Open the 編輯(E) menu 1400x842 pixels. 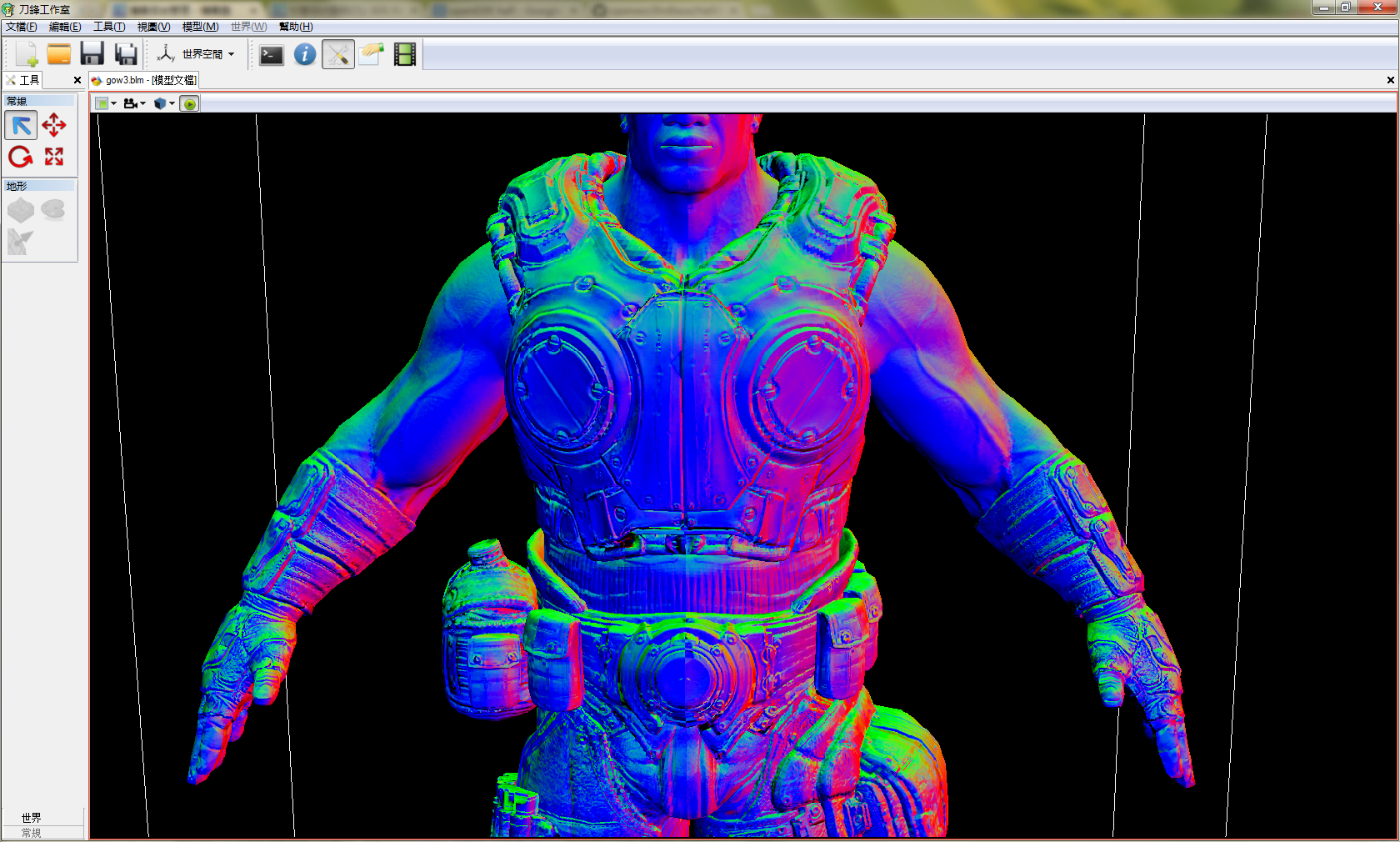click(65, 27)
